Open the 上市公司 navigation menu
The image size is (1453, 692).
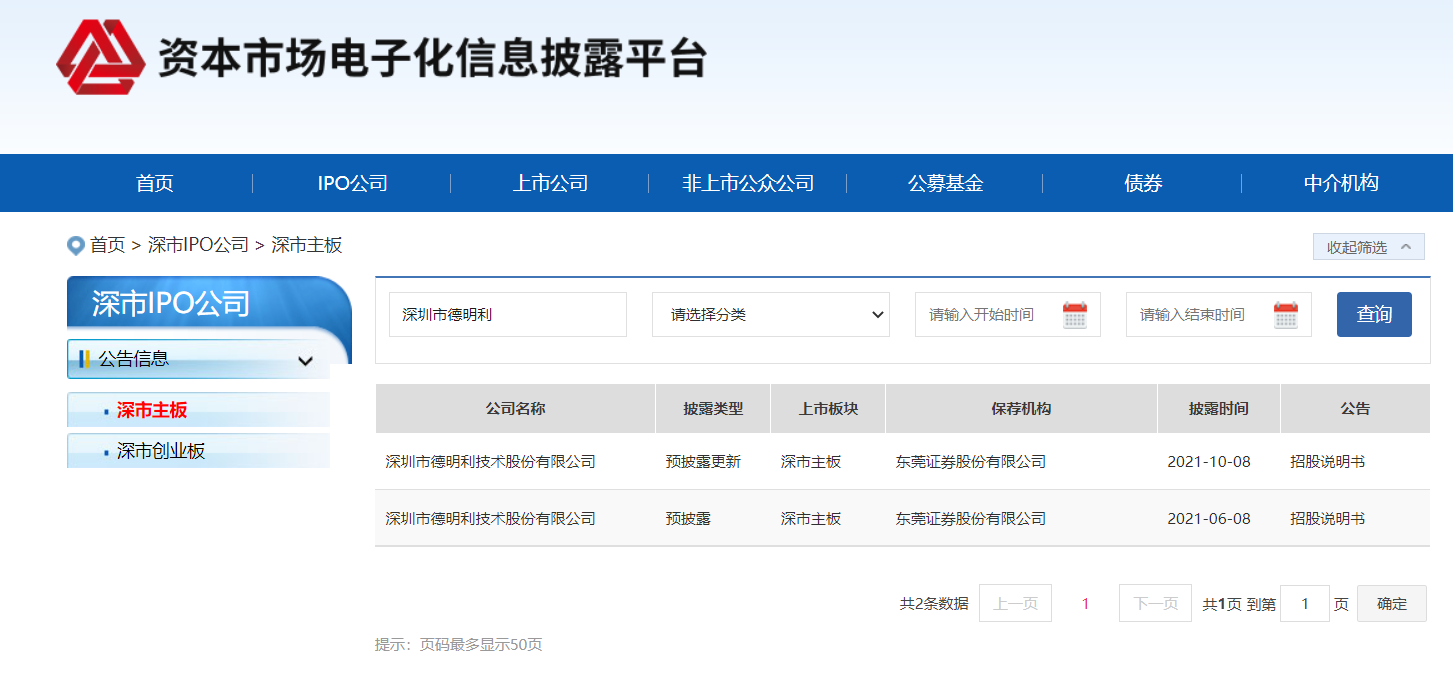coord(550,183)
